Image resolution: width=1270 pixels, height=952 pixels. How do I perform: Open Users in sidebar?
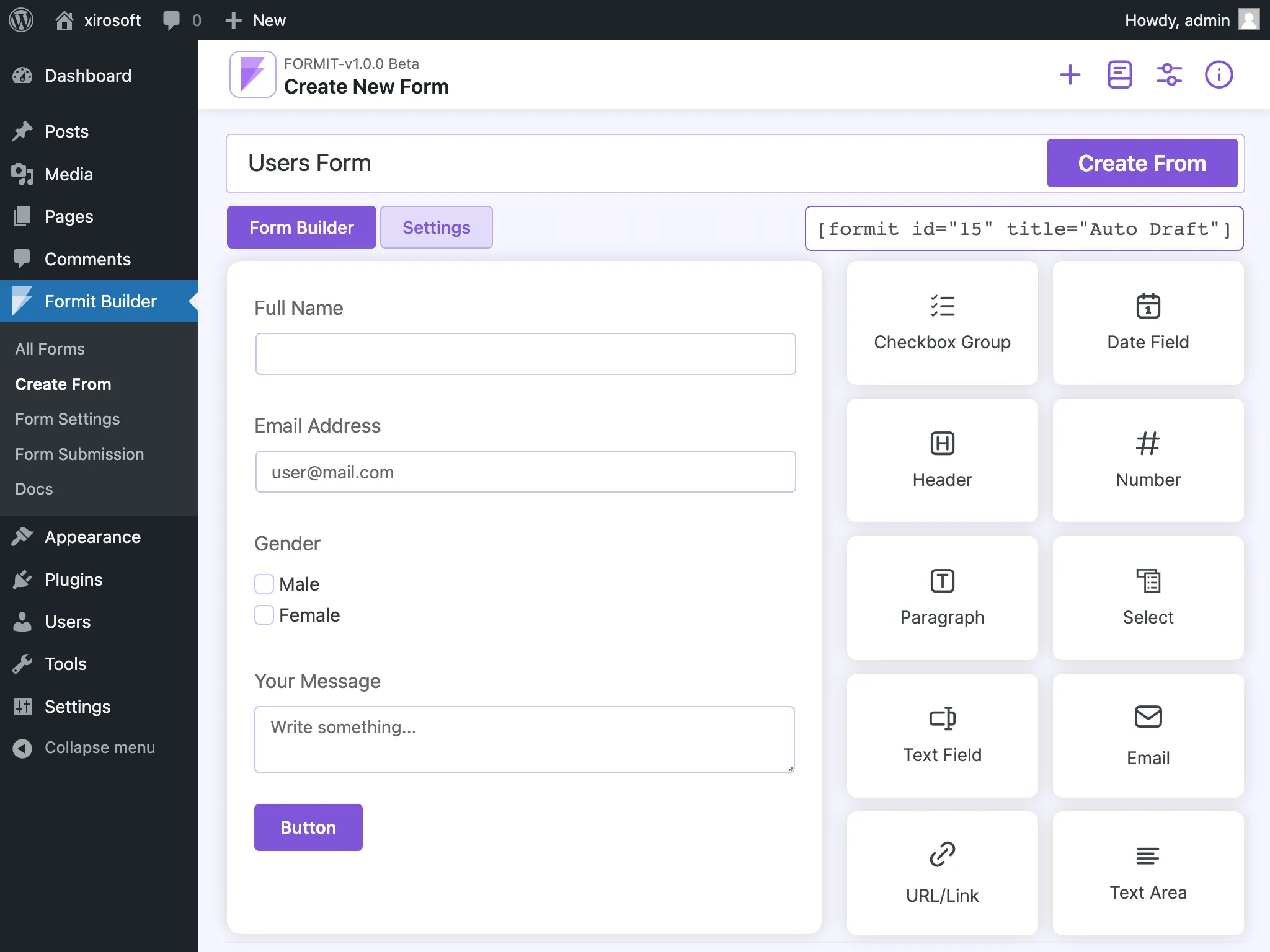click(x=99, y=622)
